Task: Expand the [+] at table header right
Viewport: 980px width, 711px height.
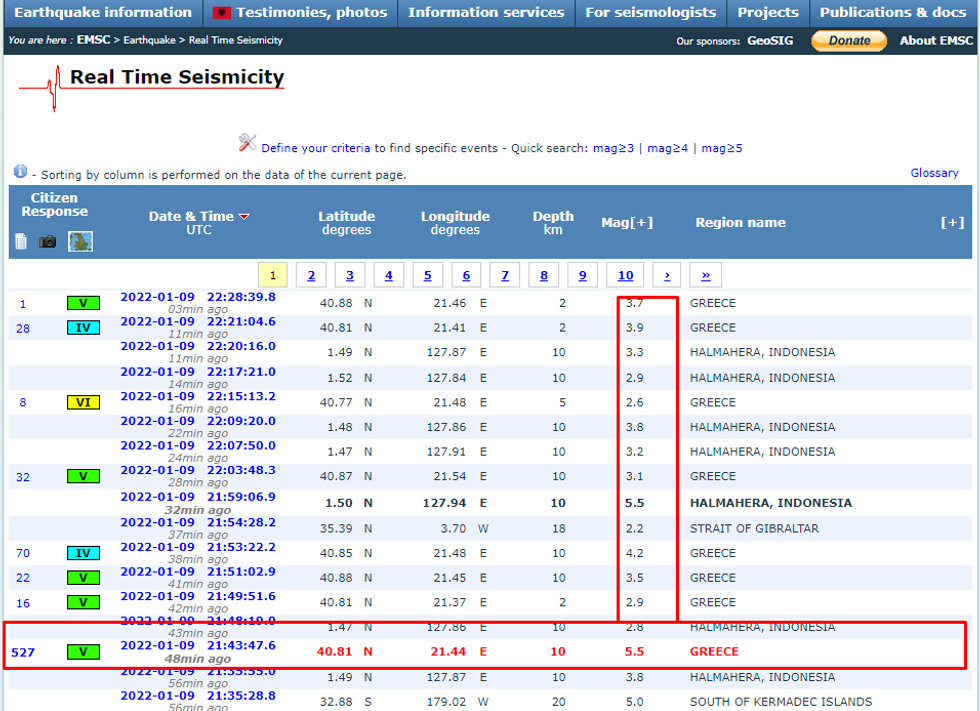Action: point(952,223)
